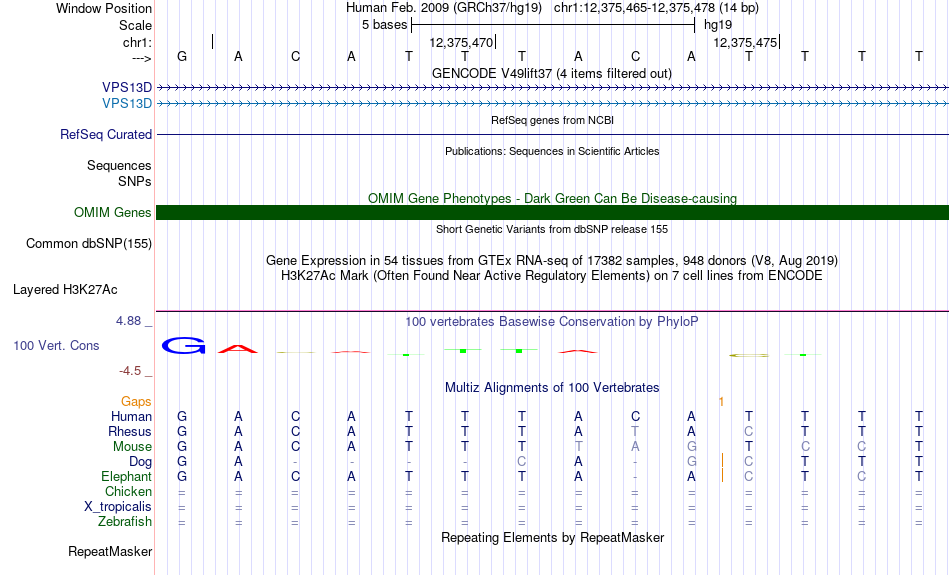Click the OMIM Gene Phenotypes title text

pos(553,198)
